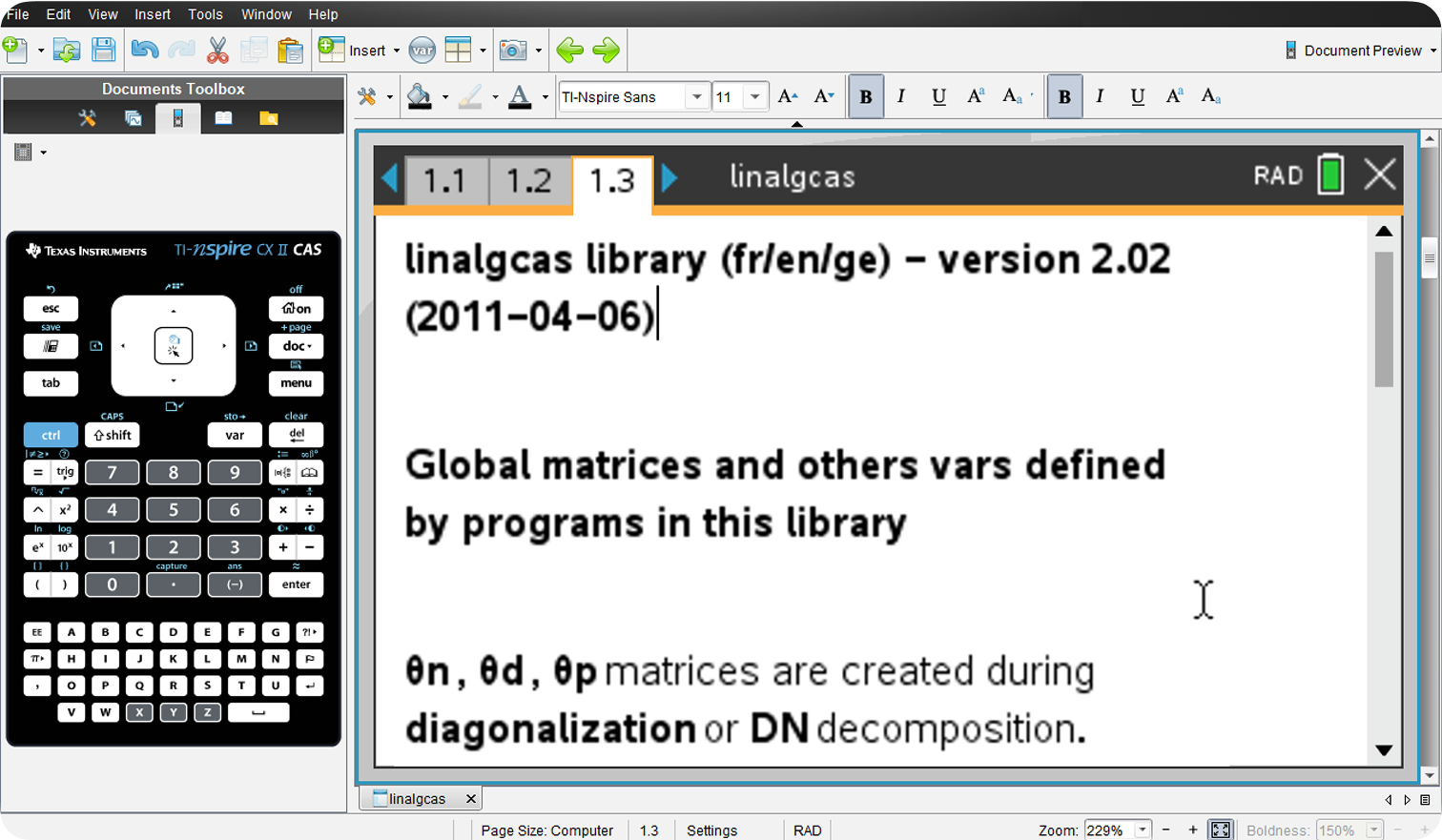
Task: Take a screen capture with the camera icon
Action: (x=513, y=51)
